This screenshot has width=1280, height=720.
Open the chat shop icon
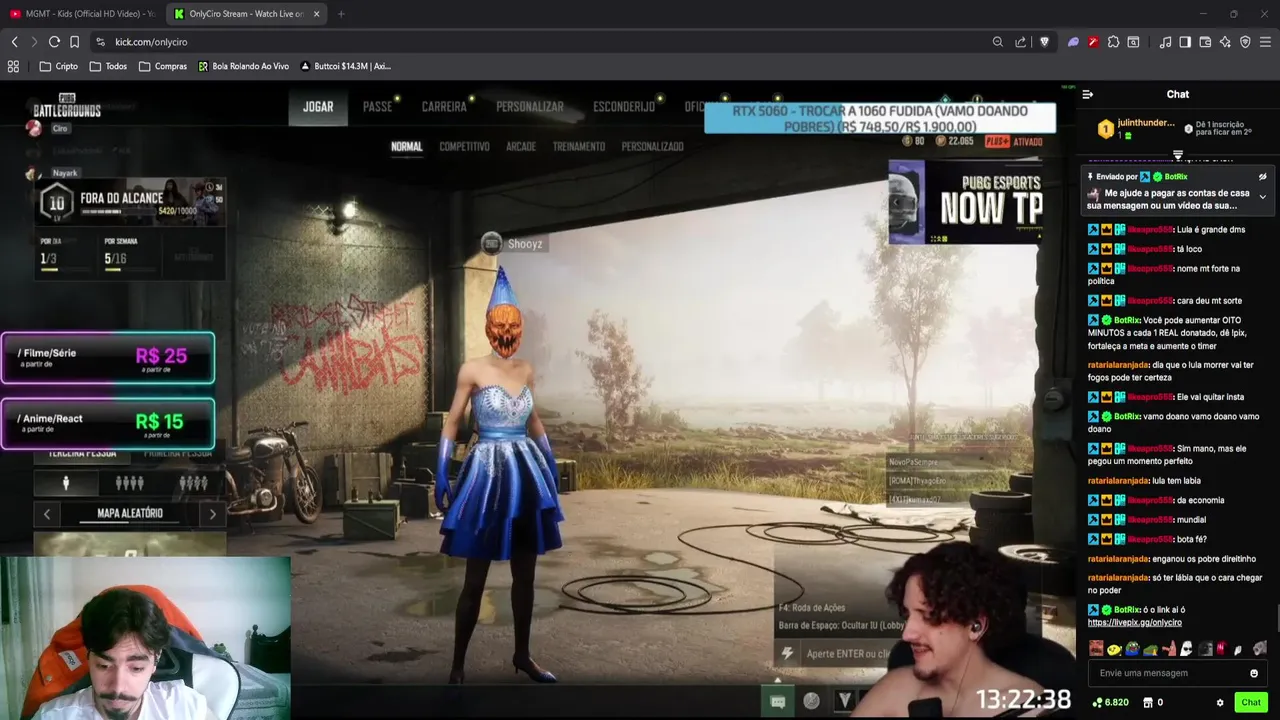1148,703
